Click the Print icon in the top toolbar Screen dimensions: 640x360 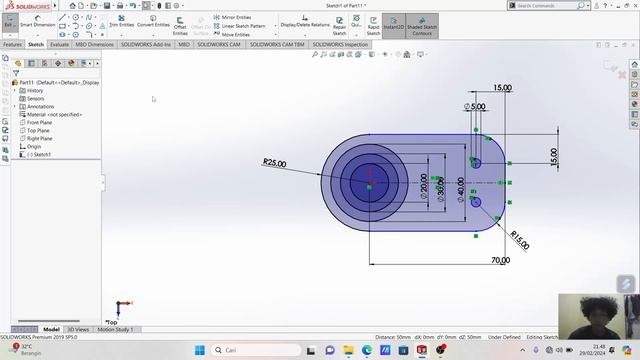(120, 6)
